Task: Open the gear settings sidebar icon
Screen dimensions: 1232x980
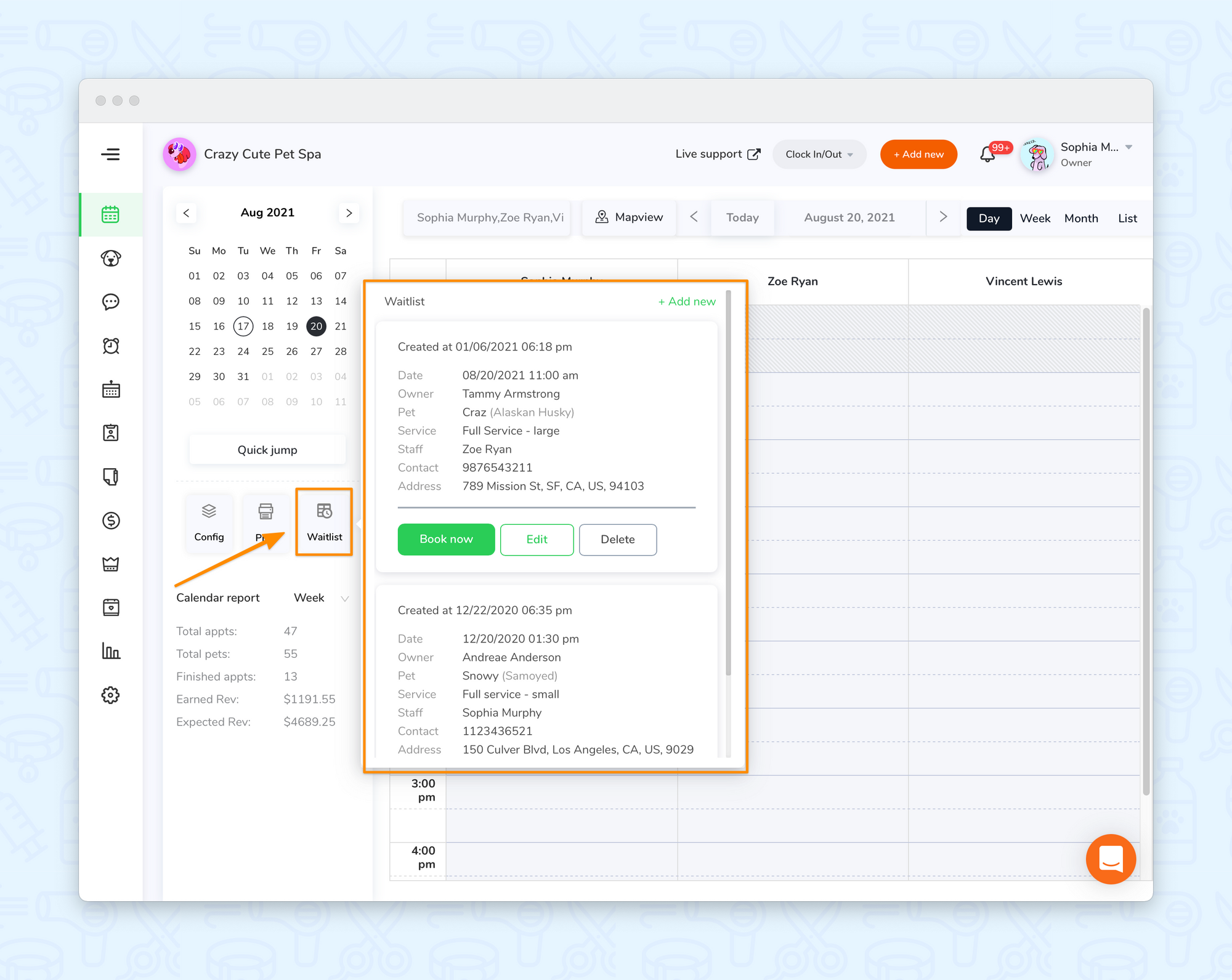Action: (111, 695)
